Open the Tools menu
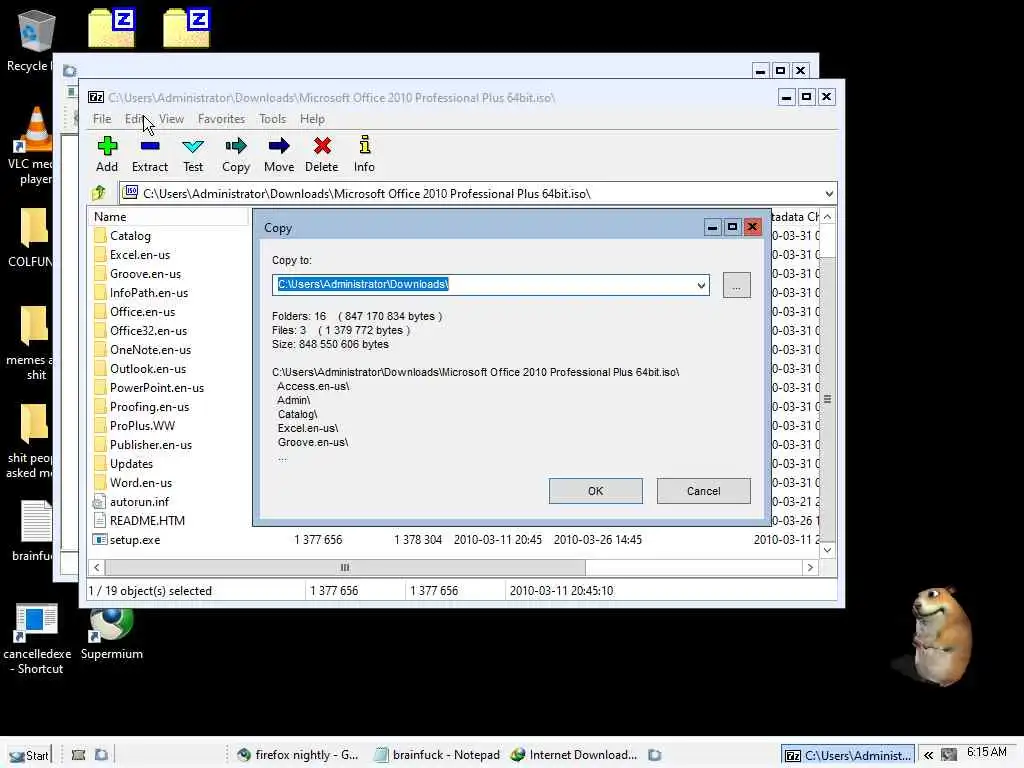The image size is (1024, 768). pyautogui.click(x=272, y=119)
